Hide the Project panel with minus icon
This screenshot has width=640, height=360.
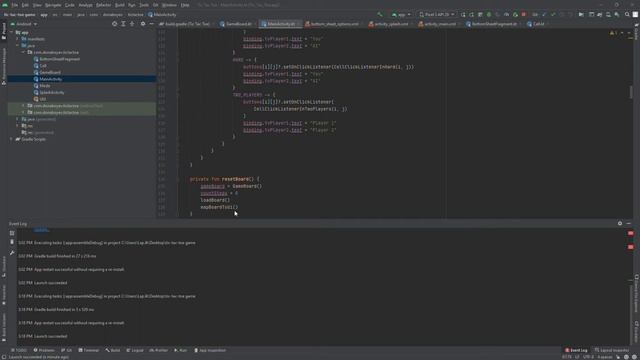(151, 24)
